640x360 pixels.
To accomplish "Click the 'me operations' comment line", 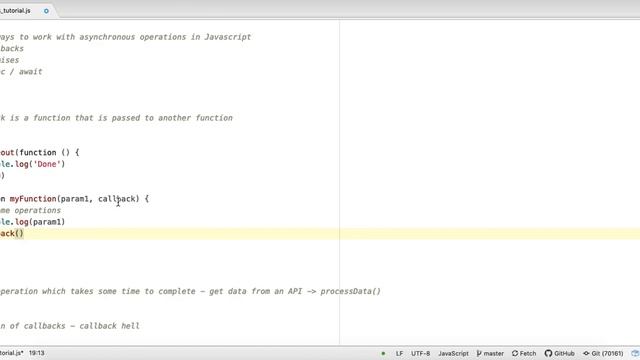I will click(30, 211).
